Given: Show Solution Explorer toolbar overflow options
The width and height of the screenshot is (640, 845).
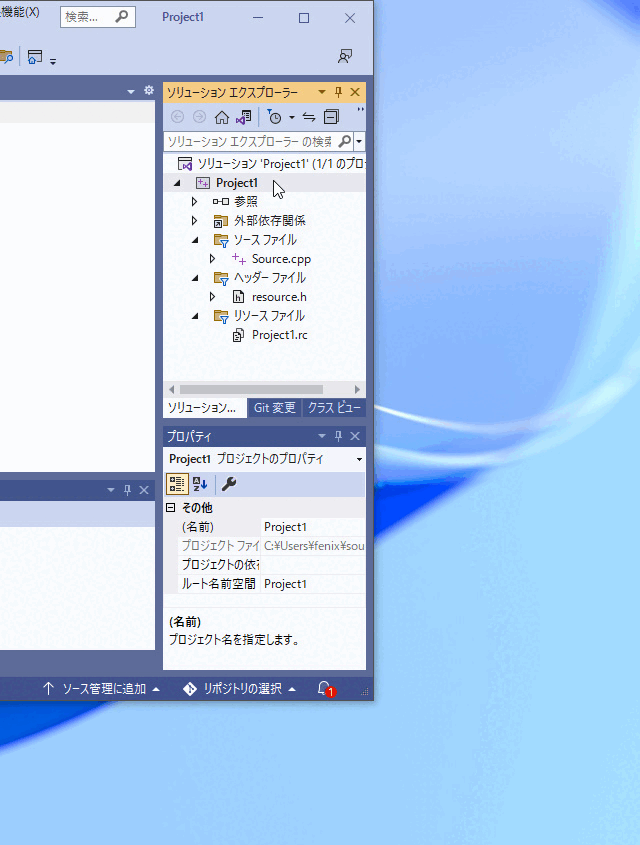Looking at the screenshot, I should tap(360, 109).
